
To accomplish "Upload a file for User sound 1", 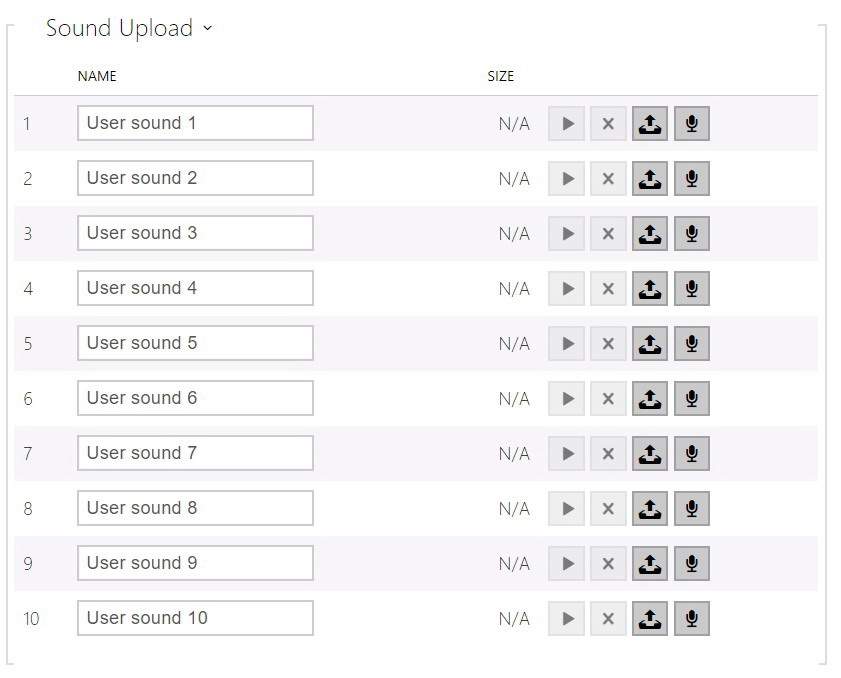I will [x=649, y=123].
